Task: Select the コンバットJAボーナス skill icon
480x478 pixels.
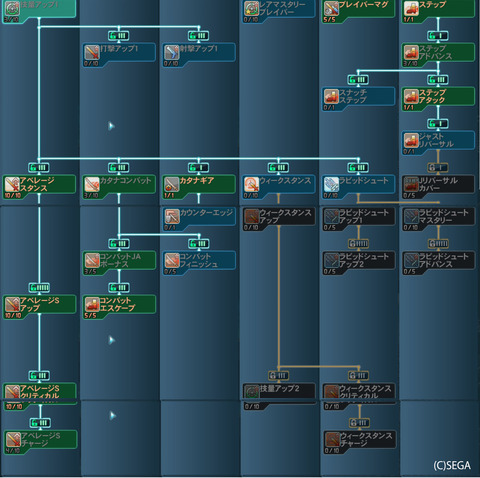Action: (92, 260)
